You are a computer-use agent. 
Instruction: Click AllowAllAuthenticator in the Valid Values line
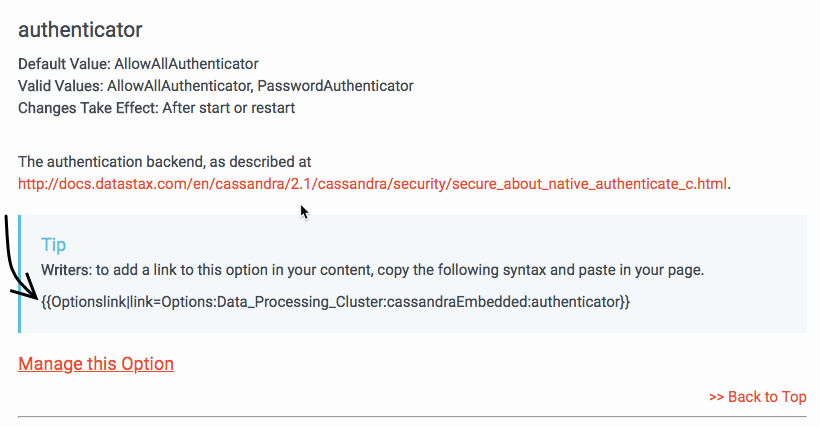click(183, 86)
